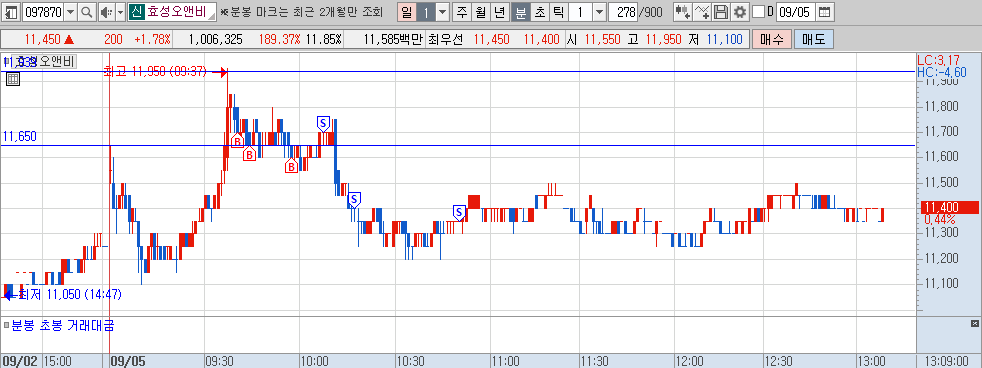
Task: Click the 최고 11,950 (09:37) chart label
Action: point(155,72)
